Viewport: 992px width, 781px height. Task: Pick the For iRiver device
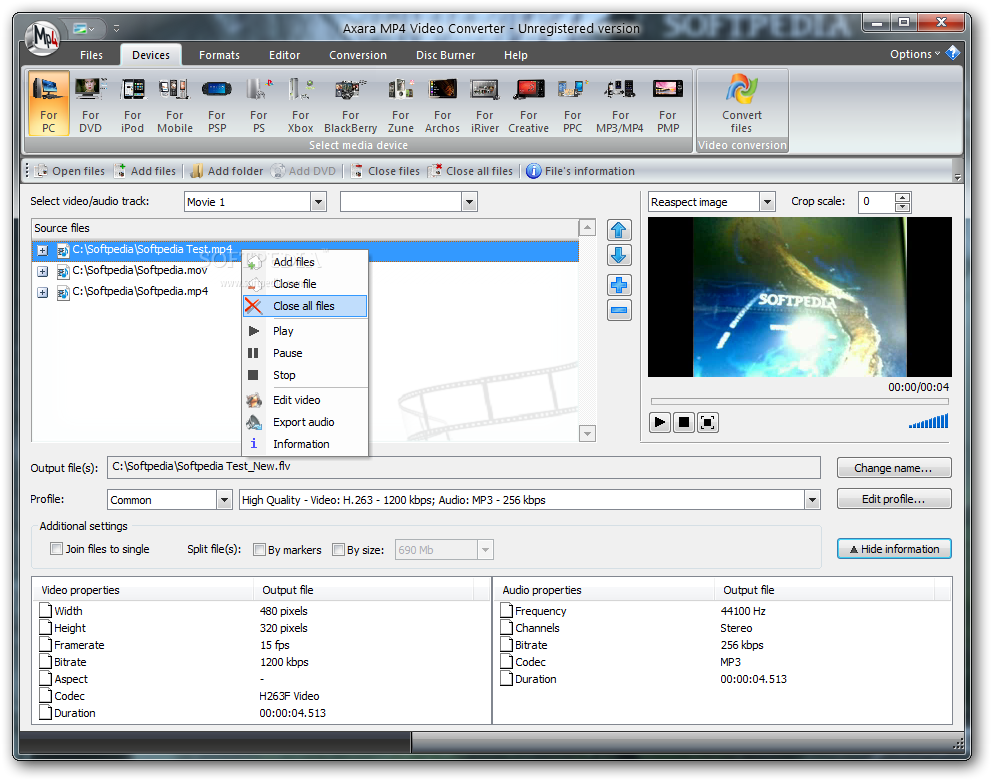485,104
